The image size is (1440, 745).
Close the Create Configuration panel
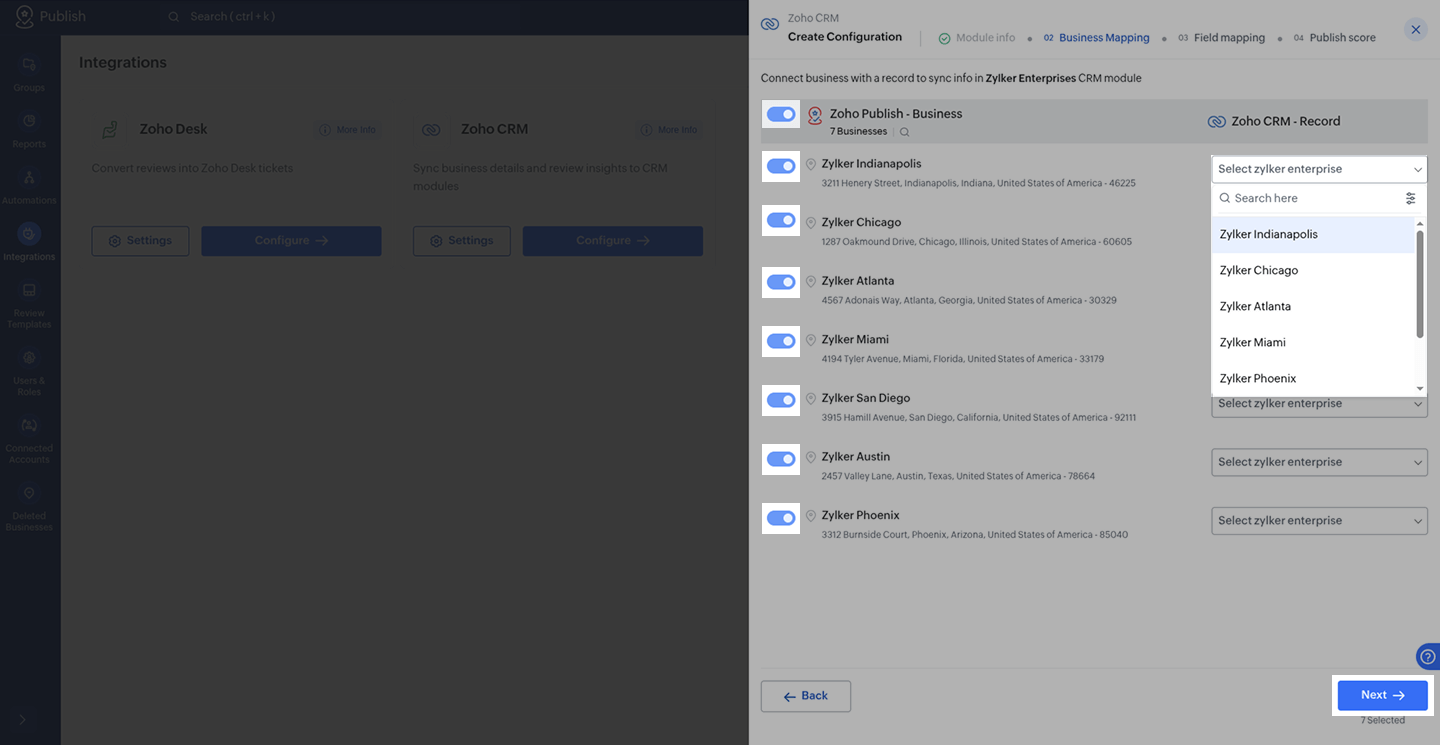tap(1415, 30)
